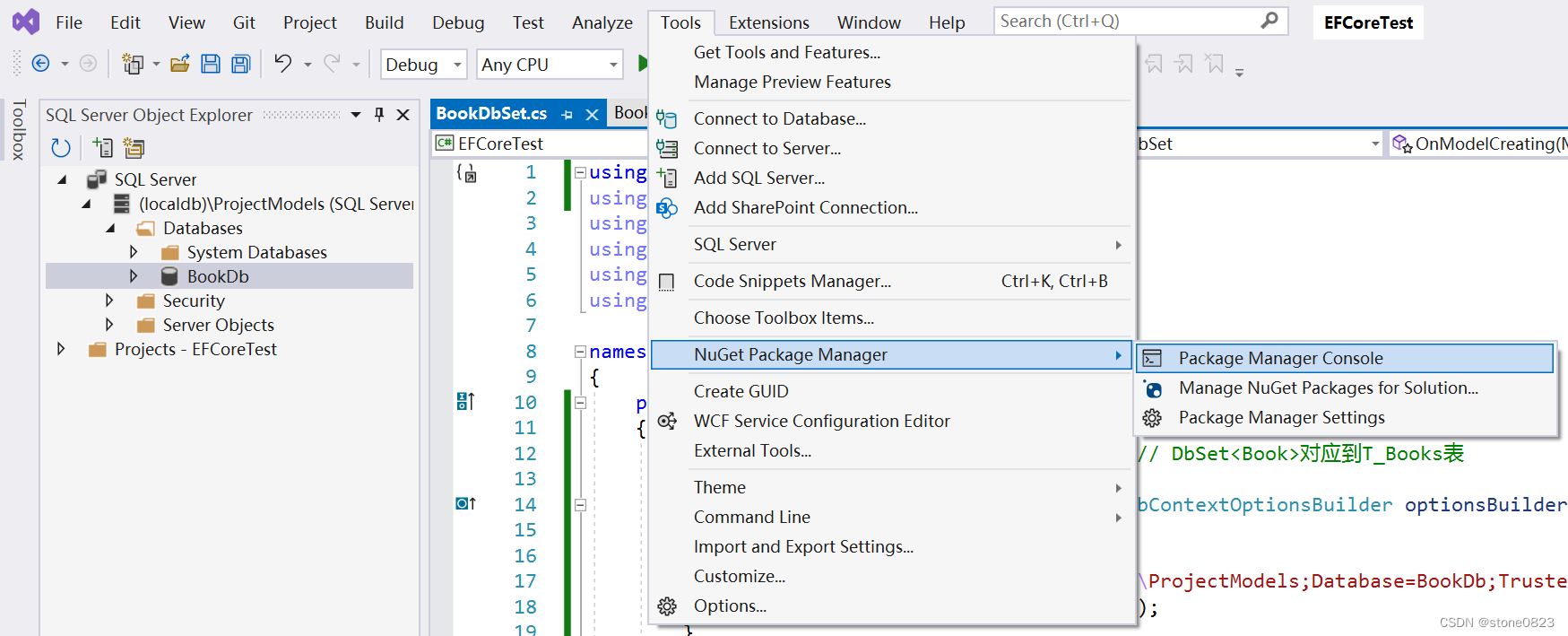Open the Toolbox side tab

point(18,130)
